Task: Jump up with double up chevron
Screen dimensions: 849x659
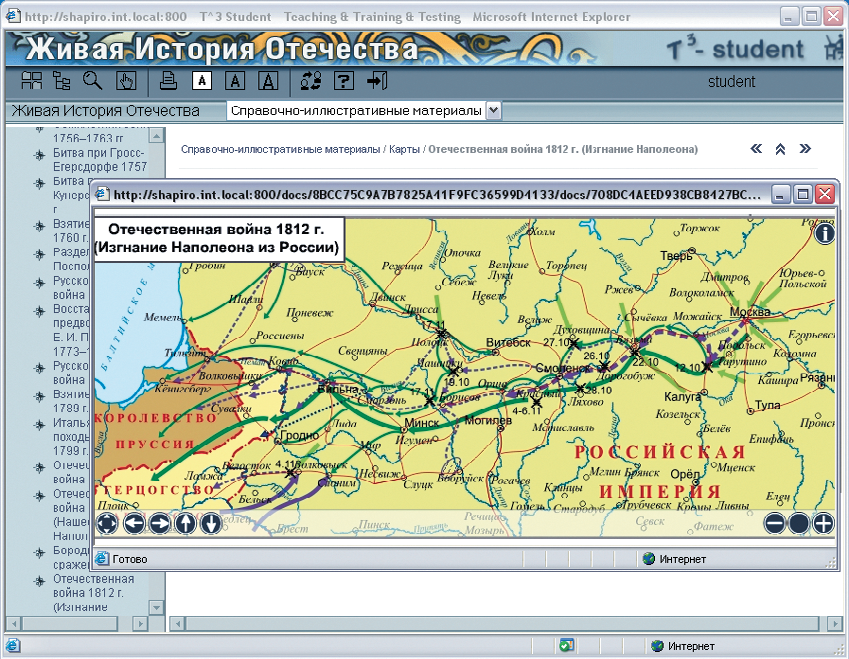Action: (780, 149)
